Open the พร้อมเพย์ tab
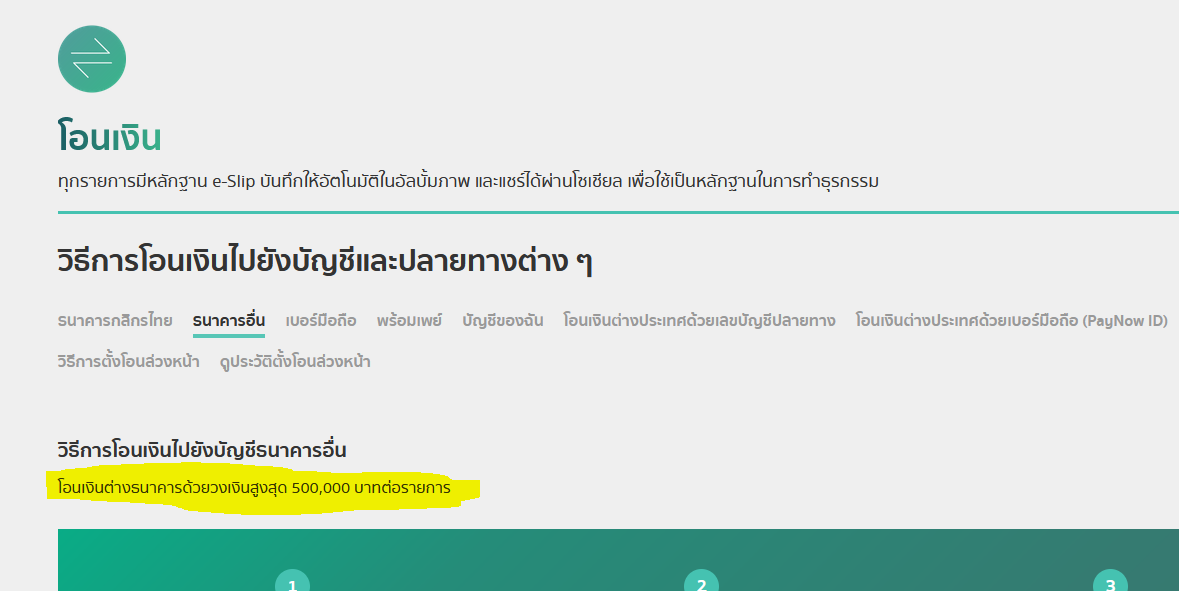 pos(410,320)
